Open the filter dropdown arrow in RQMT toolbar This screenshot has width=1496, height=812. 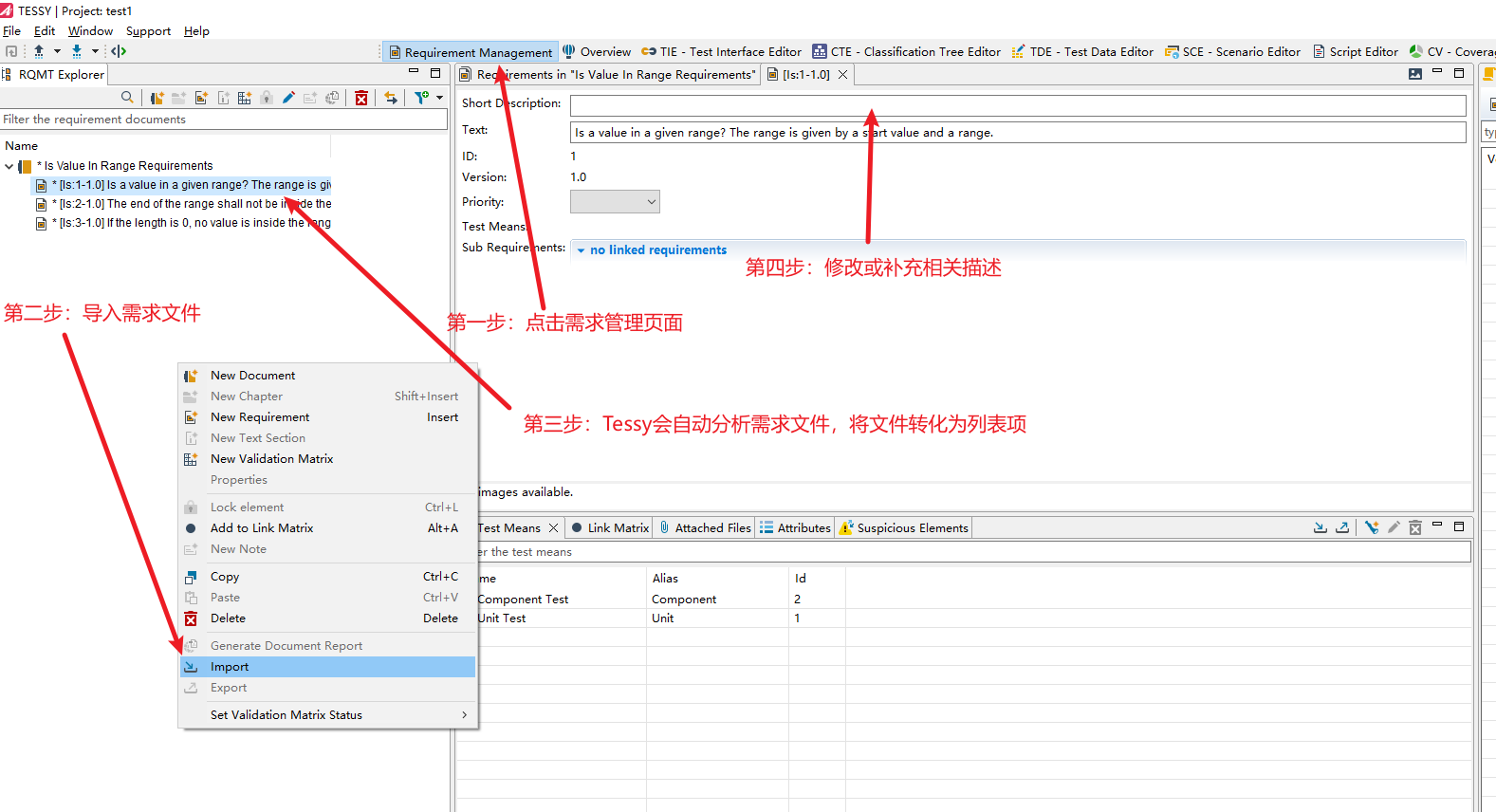[439, 97]
